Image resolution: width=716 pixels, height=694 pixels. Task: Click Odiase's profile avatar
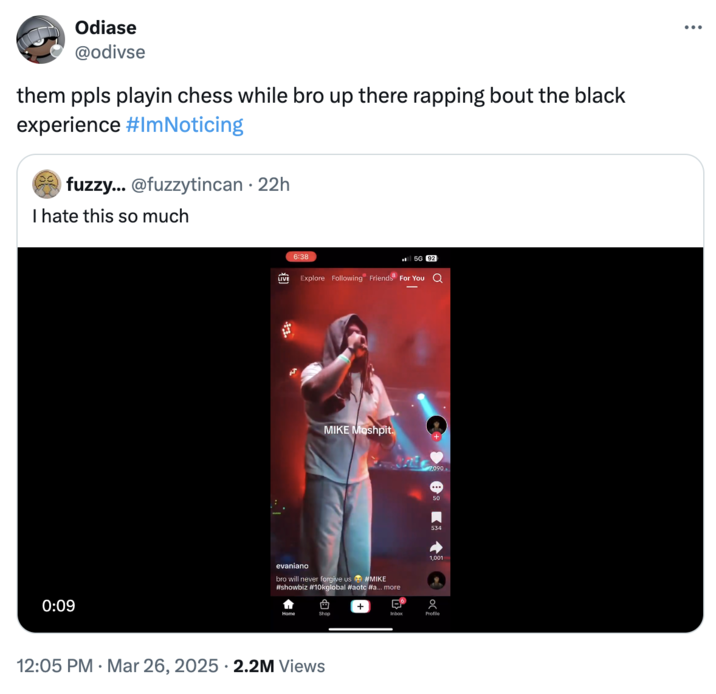coord(41,39)
